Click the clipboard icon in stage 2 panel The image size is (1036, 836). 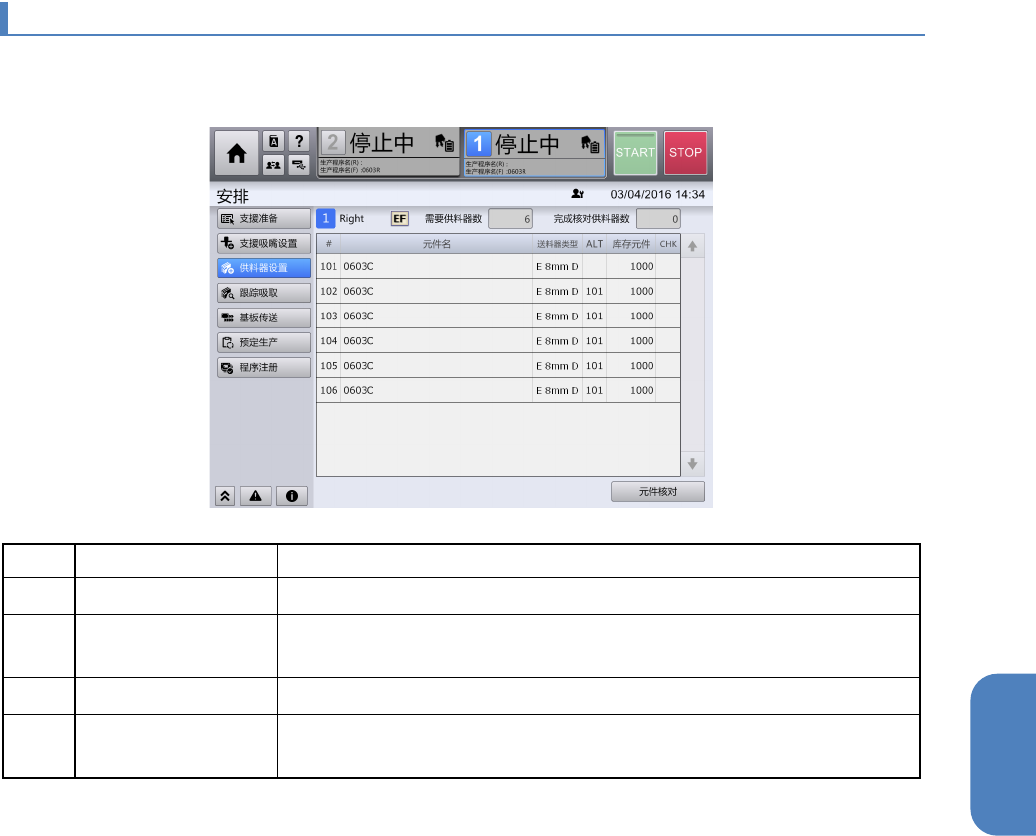445,143
